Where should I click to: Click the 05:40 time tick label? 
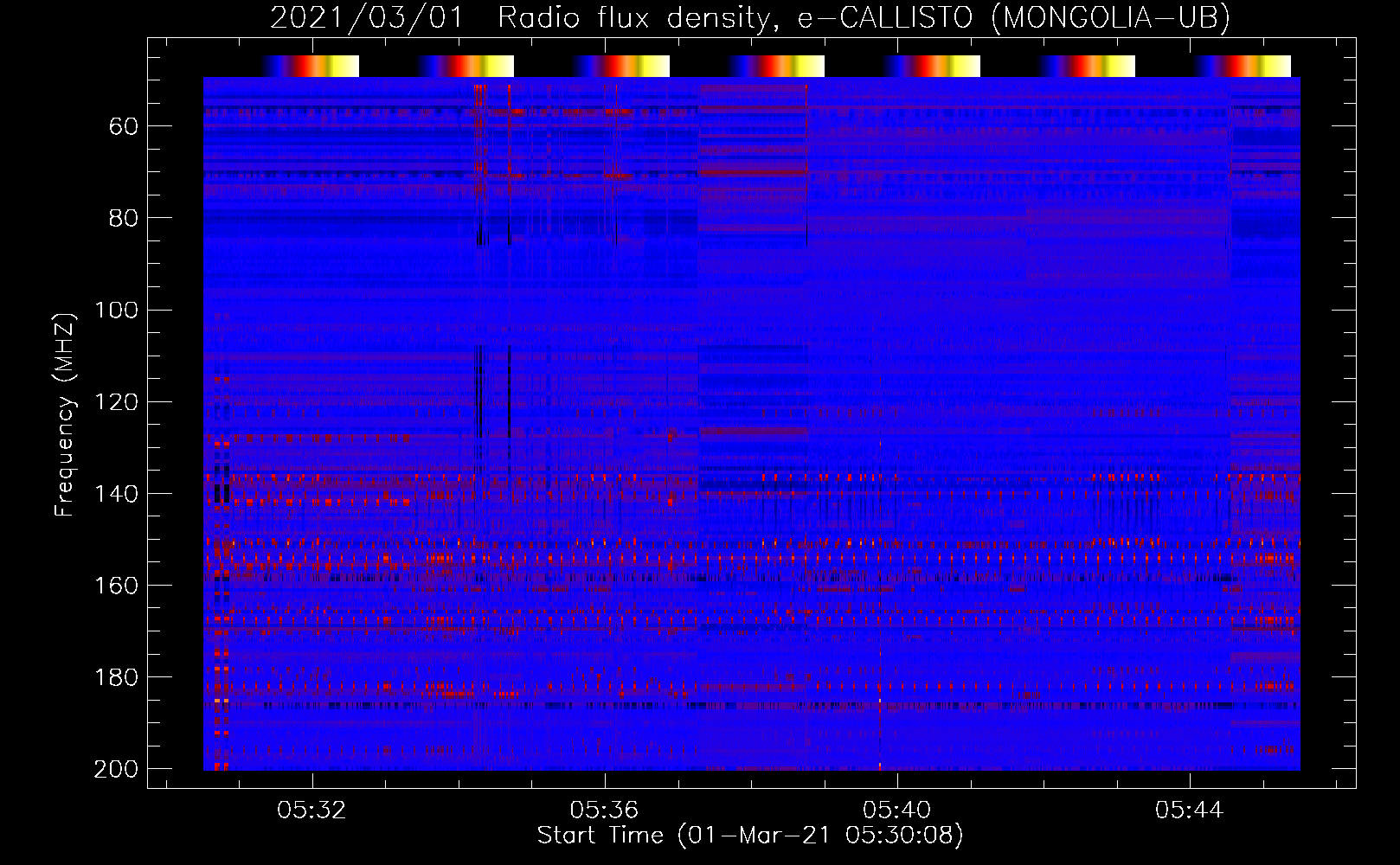(x=896, y=810)
